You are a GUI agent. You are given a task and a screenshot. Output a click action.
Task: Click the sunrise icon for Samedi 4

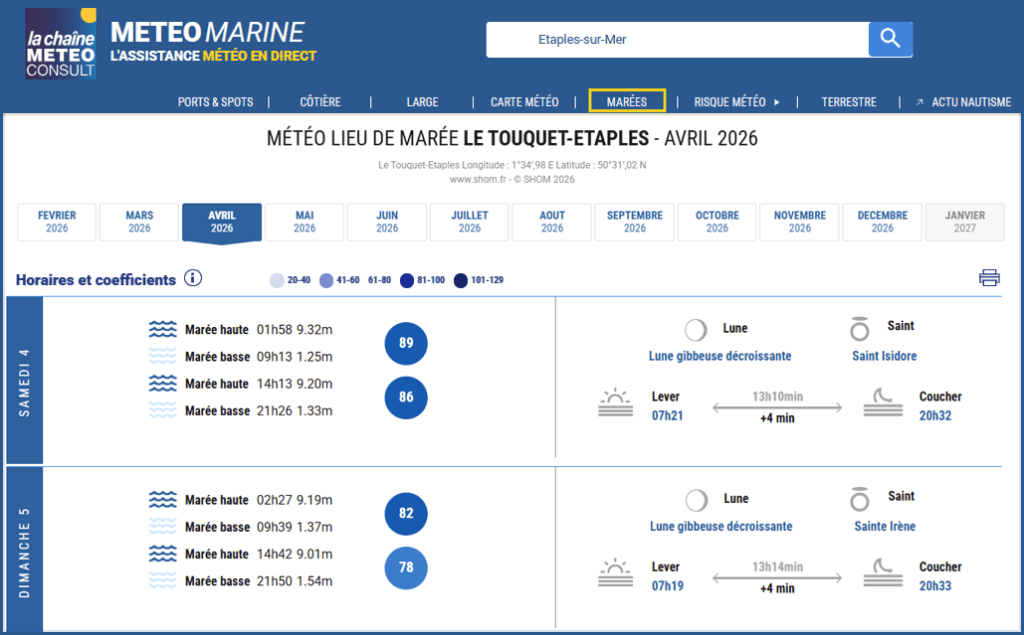(x=615, y=403)
